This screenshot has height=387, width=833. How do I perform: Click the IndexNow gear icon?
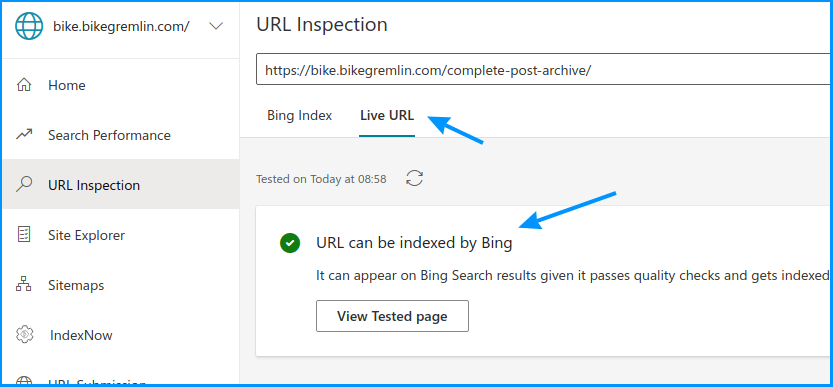(24, 335)
